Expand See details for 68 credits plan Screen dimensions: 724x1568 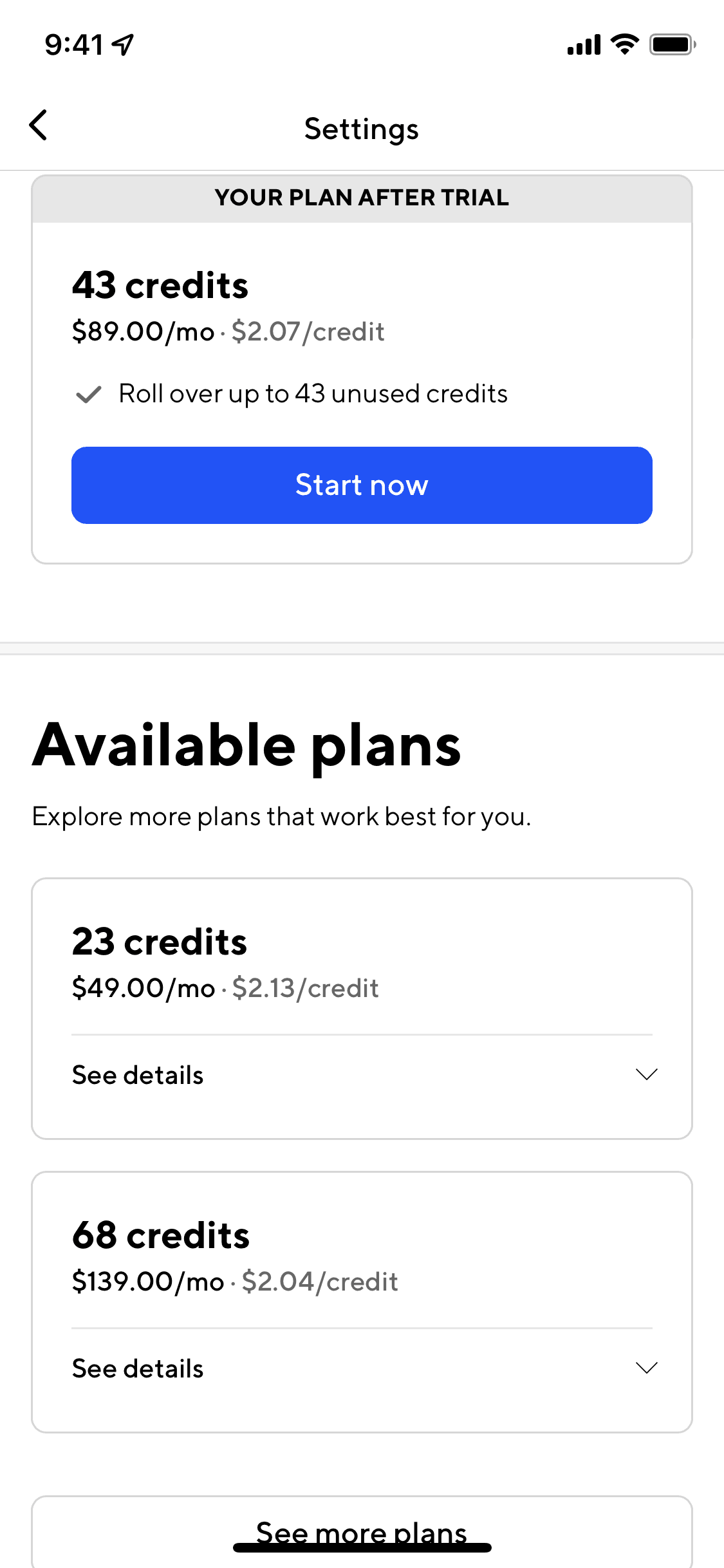(x=138, y=1368)
